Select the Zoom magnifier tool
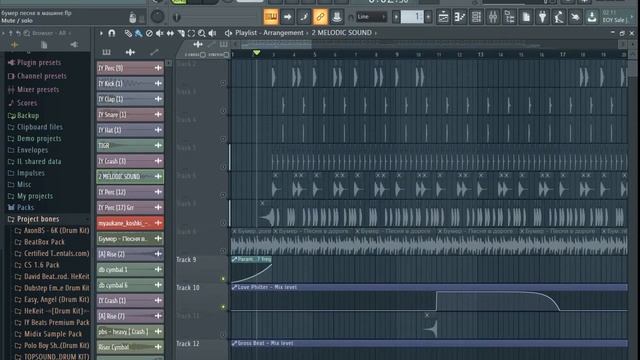This screenshot has width=640, height=360. coord(202,33)
